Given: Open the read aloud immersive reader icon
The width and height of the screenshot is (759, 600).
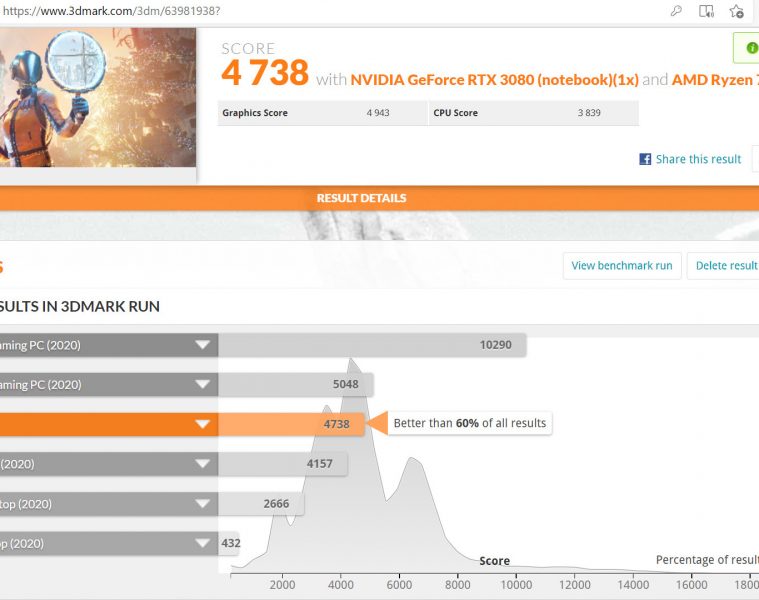Looking at the screenshot, I should [x=706, y=11].
